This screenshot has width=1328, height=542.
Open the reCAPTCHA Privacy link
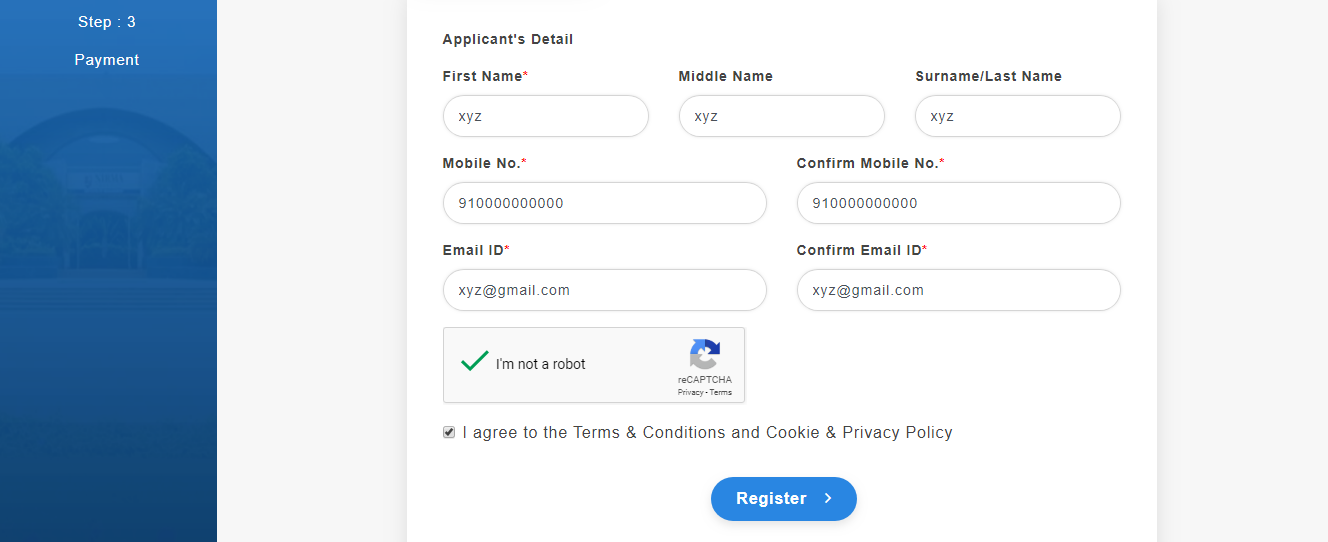point(689,393)
